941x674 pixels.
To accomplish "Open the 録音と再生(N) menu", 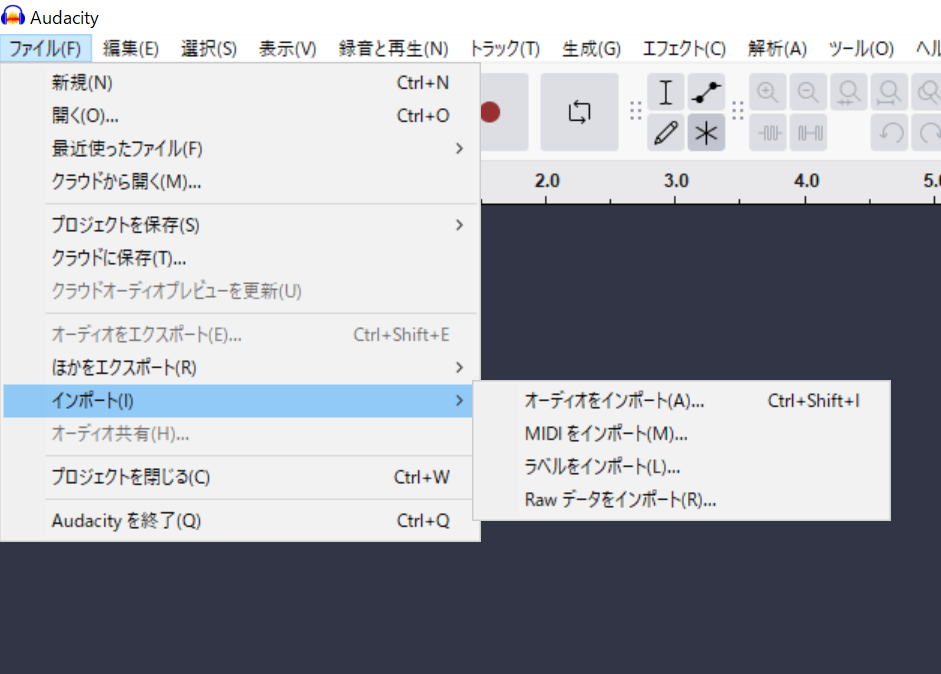I will click(394, 49).
